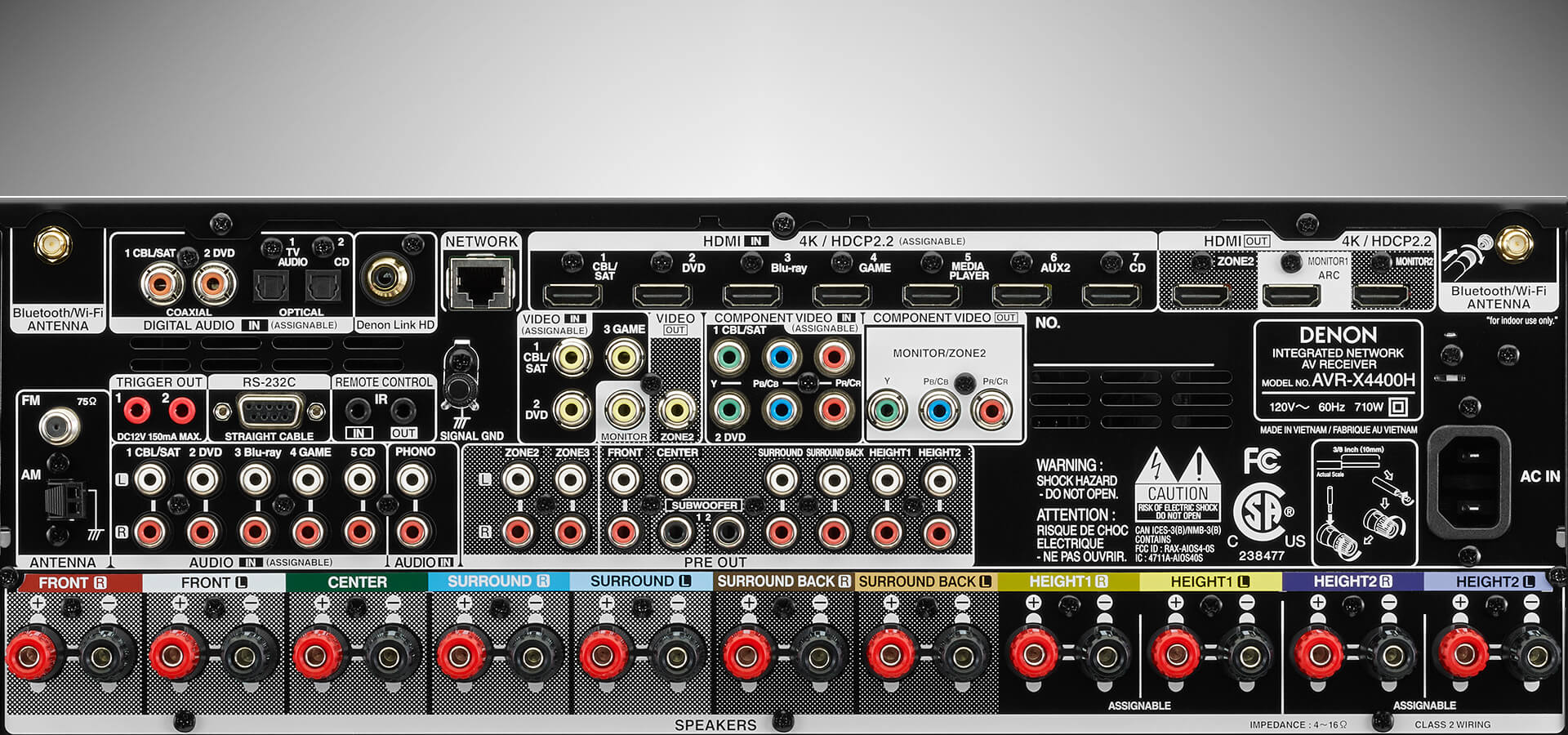Select the optical 2 CD input
Viewport: 1568px width, 735px height.
tap(323, 286)
